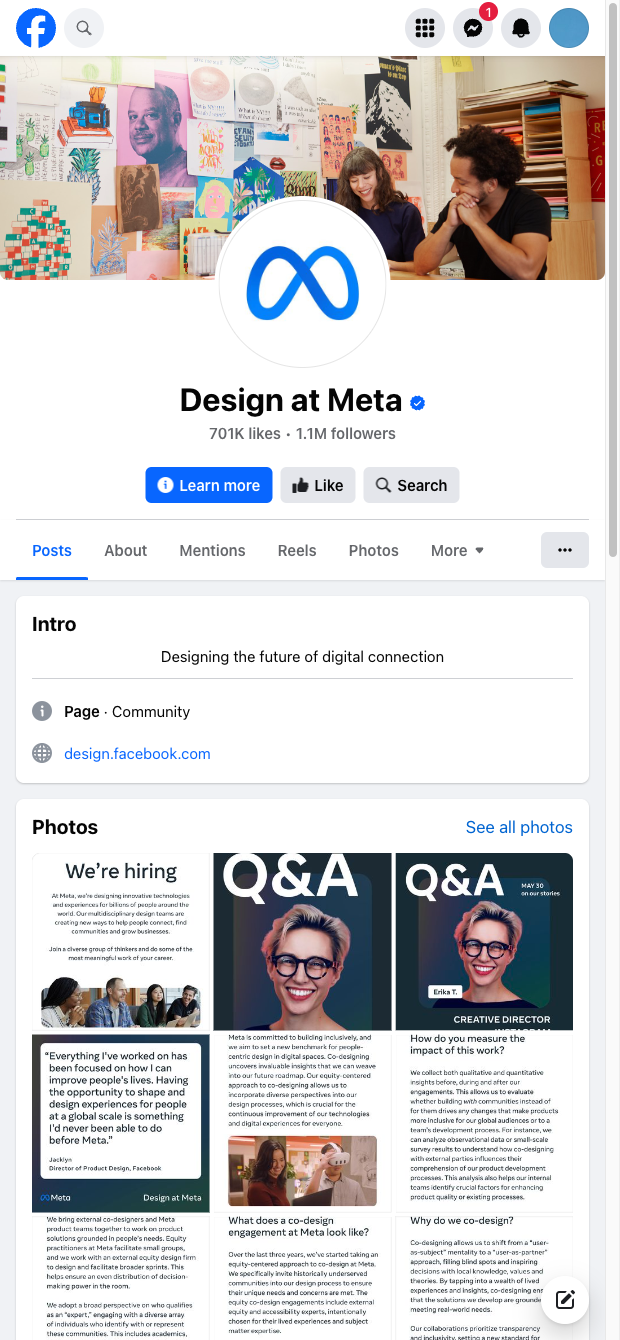This screenshot has height=1340, width=620.
Task: Open the More tab dropdown
Action: tap(456, 550)
